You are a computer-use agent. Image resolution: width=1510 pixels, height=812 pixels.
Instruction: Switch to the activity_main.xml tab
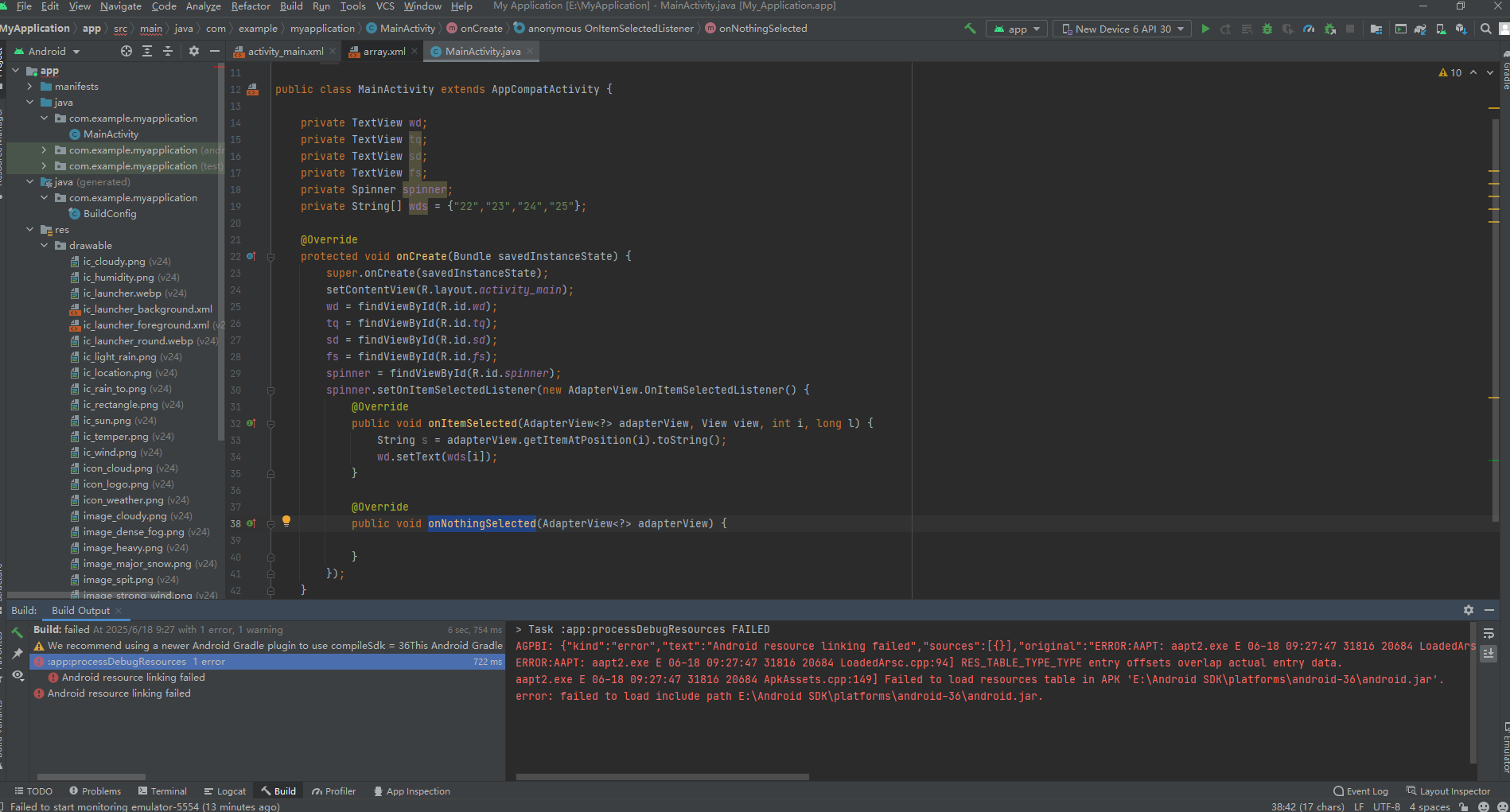pyautogui.click(x=285, y=51)
